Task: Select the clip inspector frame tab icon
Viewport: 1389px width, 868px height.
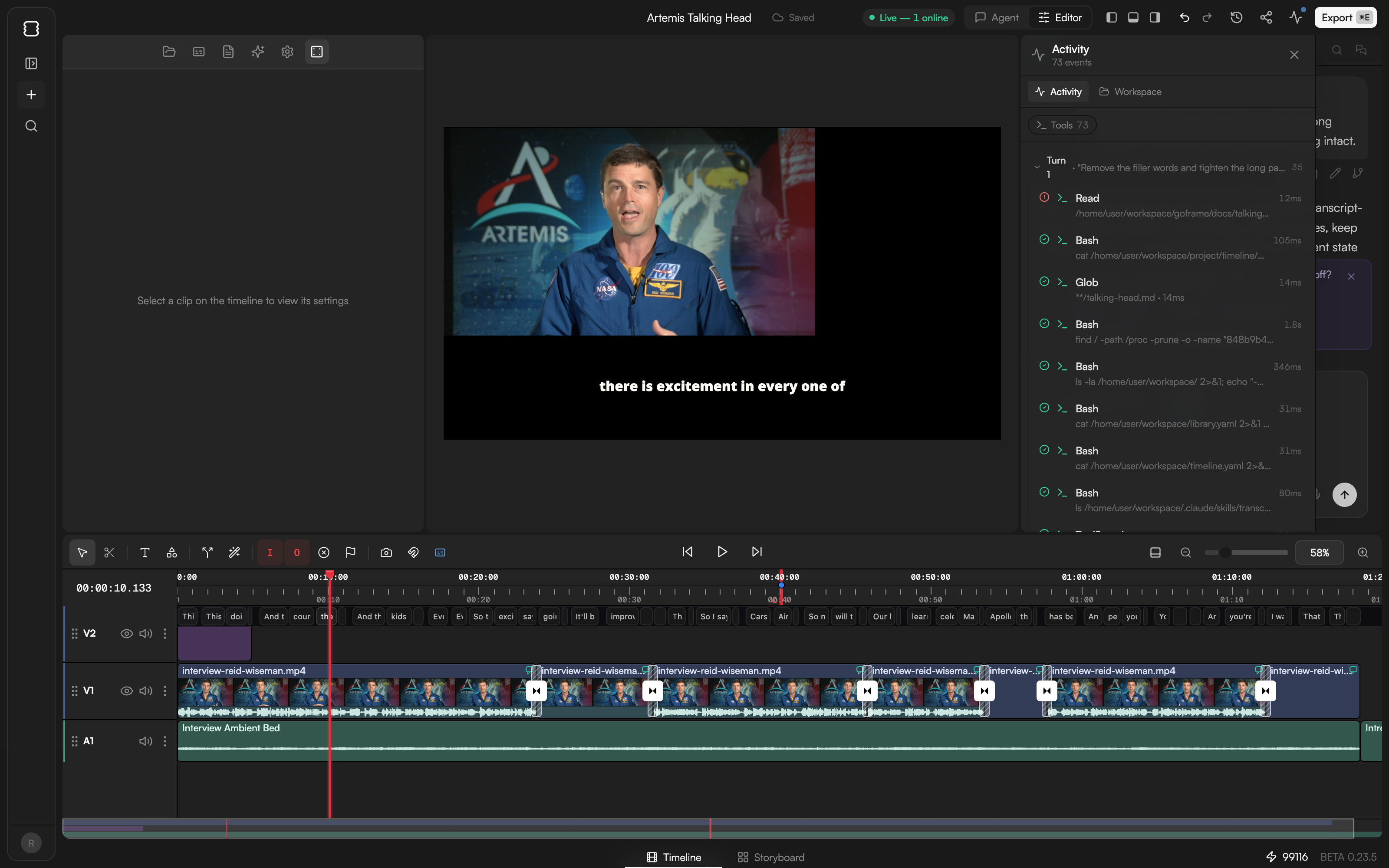Action: point(317,52)
